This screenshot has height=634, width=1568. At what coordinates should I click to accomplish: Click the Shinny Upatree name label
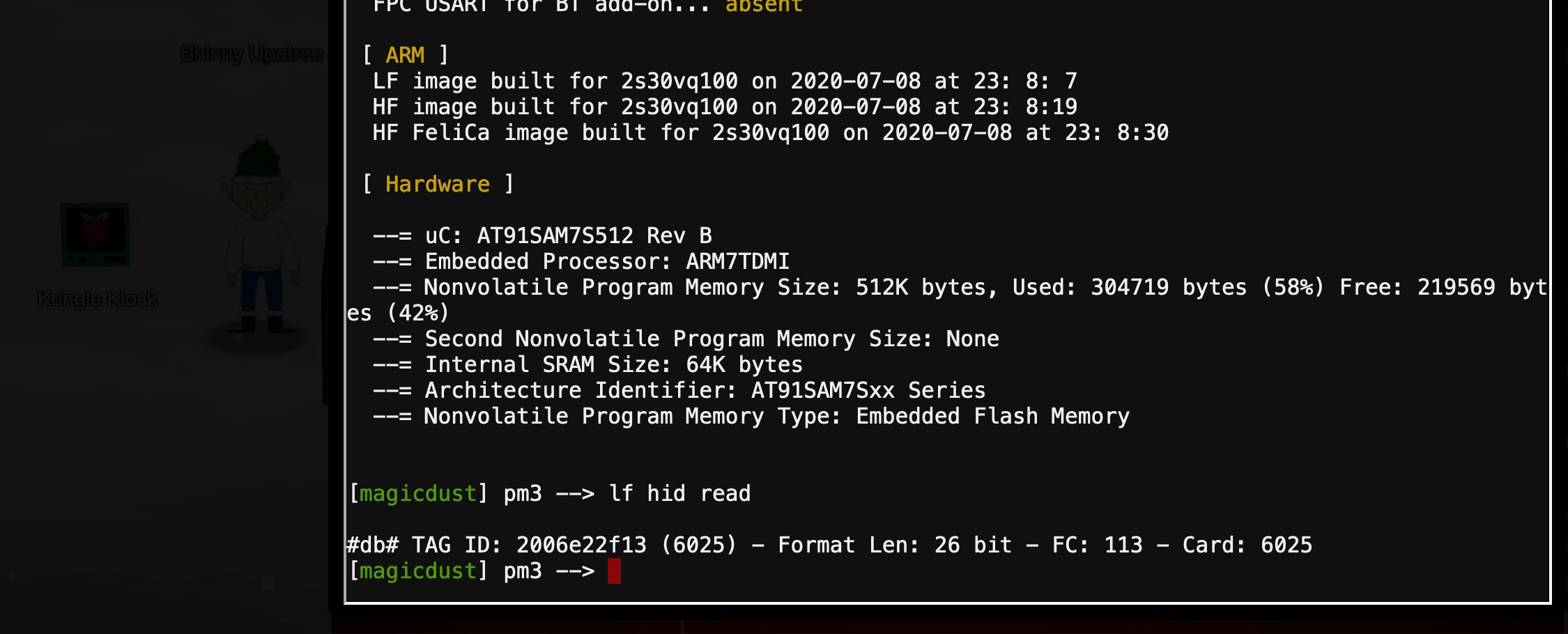[x=251, y=54]
